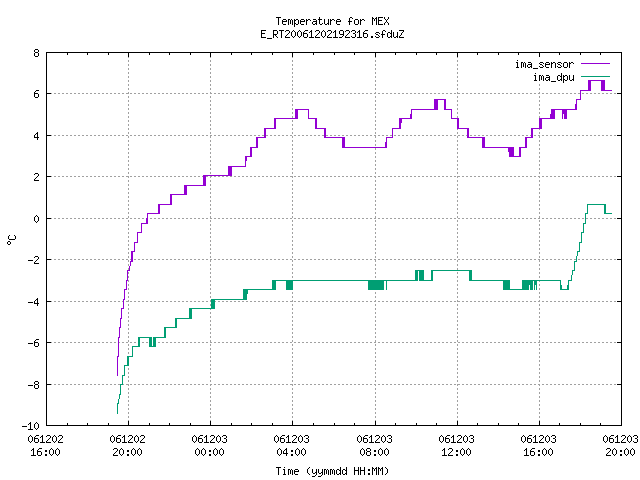
Task: Select the y-axis tick label 2
Action: [37, 178]
